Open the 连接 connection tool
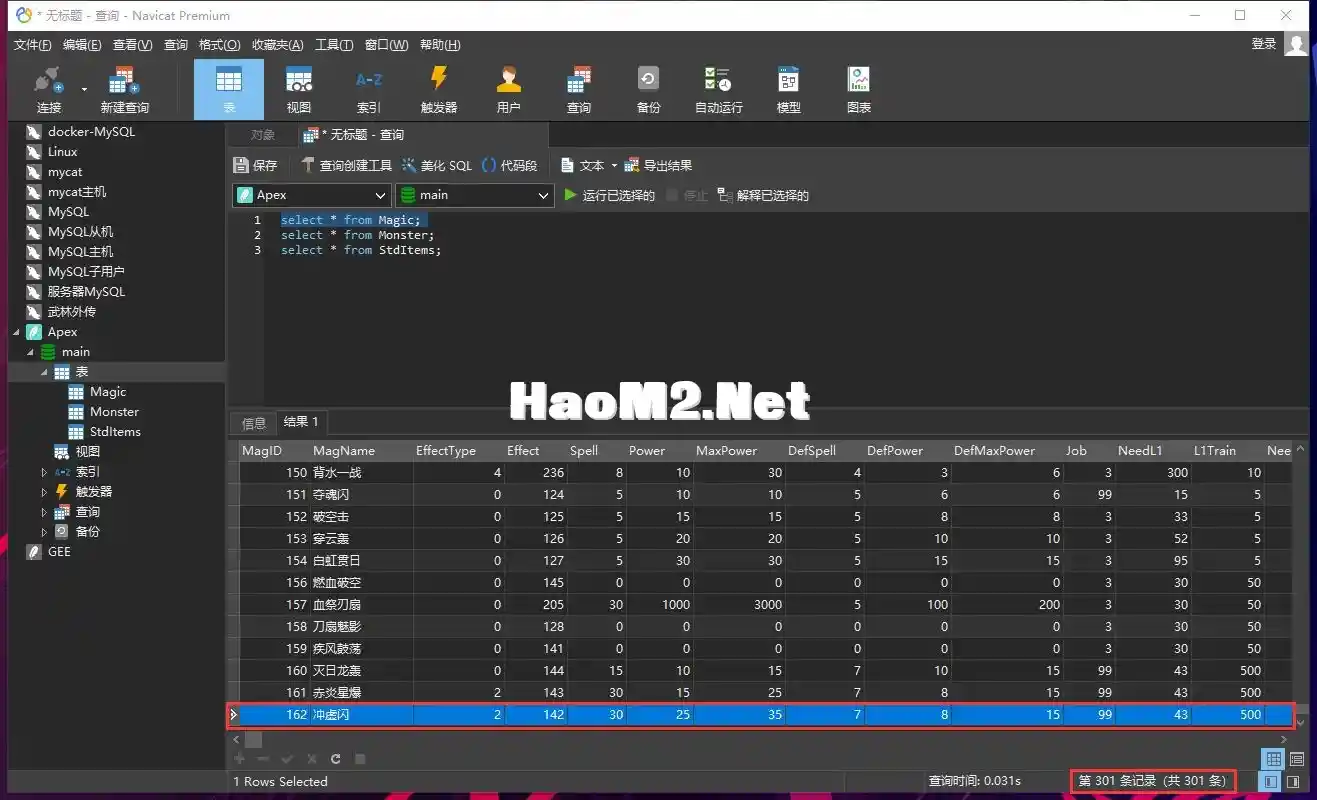 click(x=49, y=90)
